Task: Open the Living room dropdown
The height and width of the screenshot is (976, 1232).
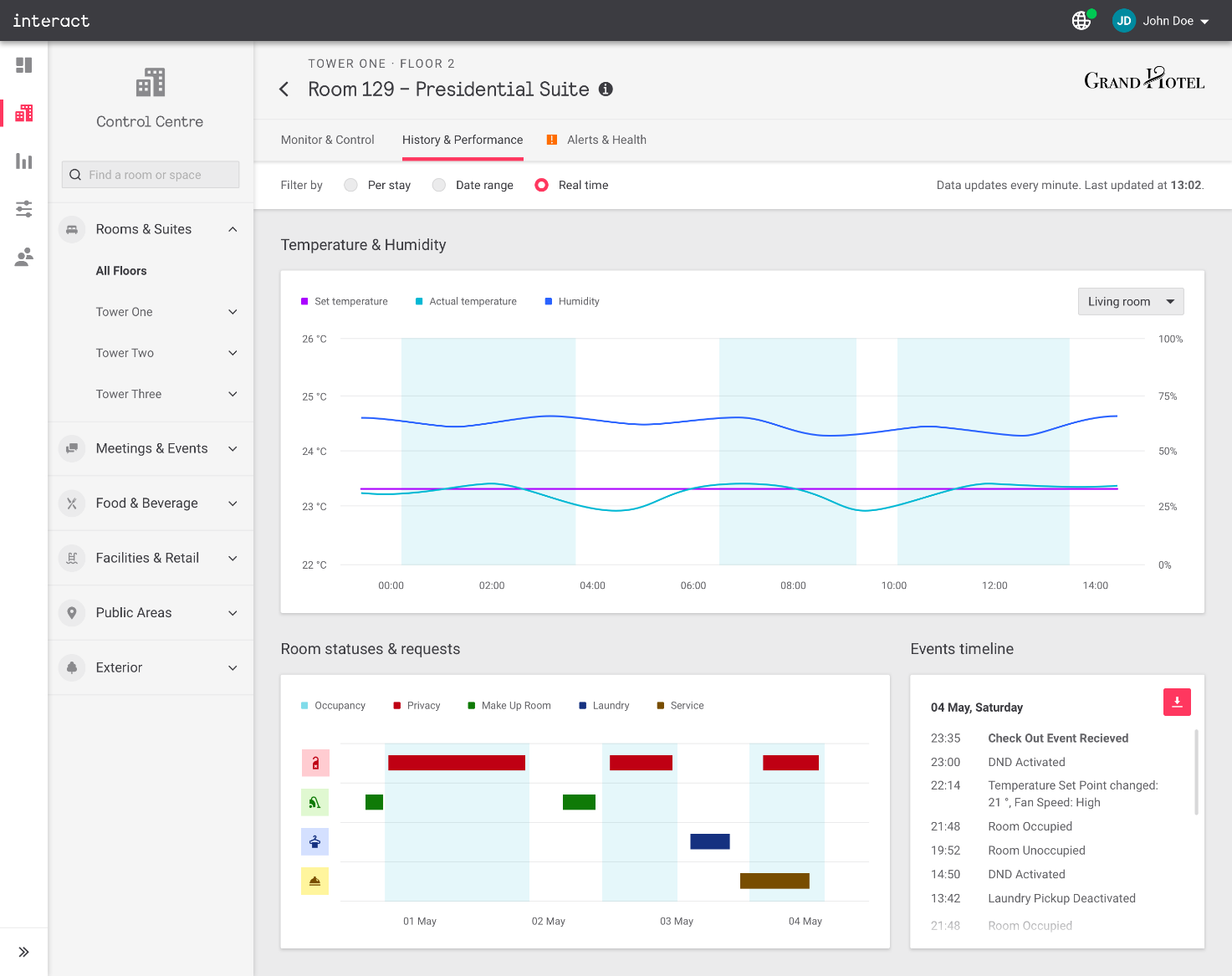Action: [1130, 302]
